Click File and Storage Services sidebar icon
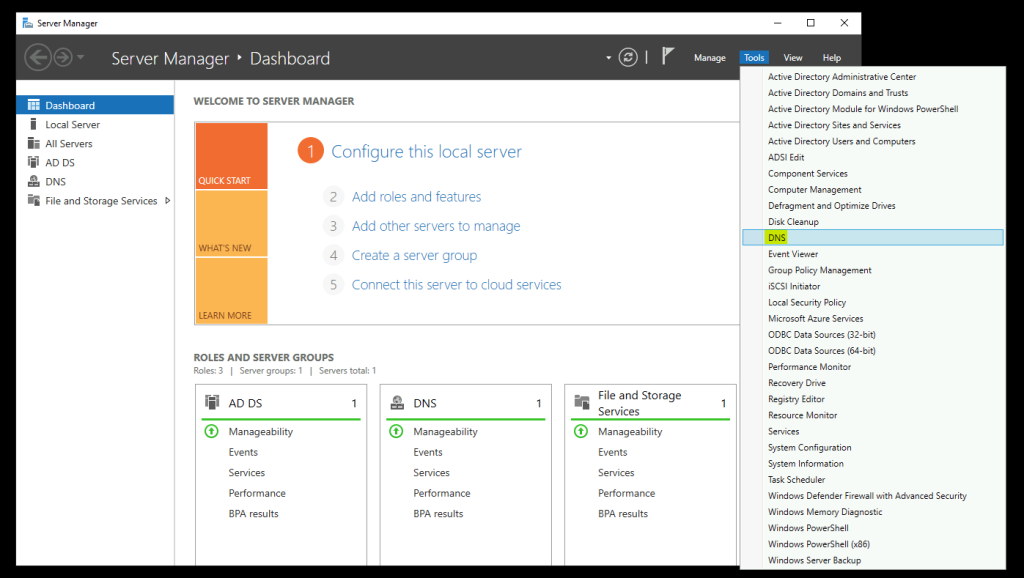The width and height of the screenshot is (1024, 578). 33,200
